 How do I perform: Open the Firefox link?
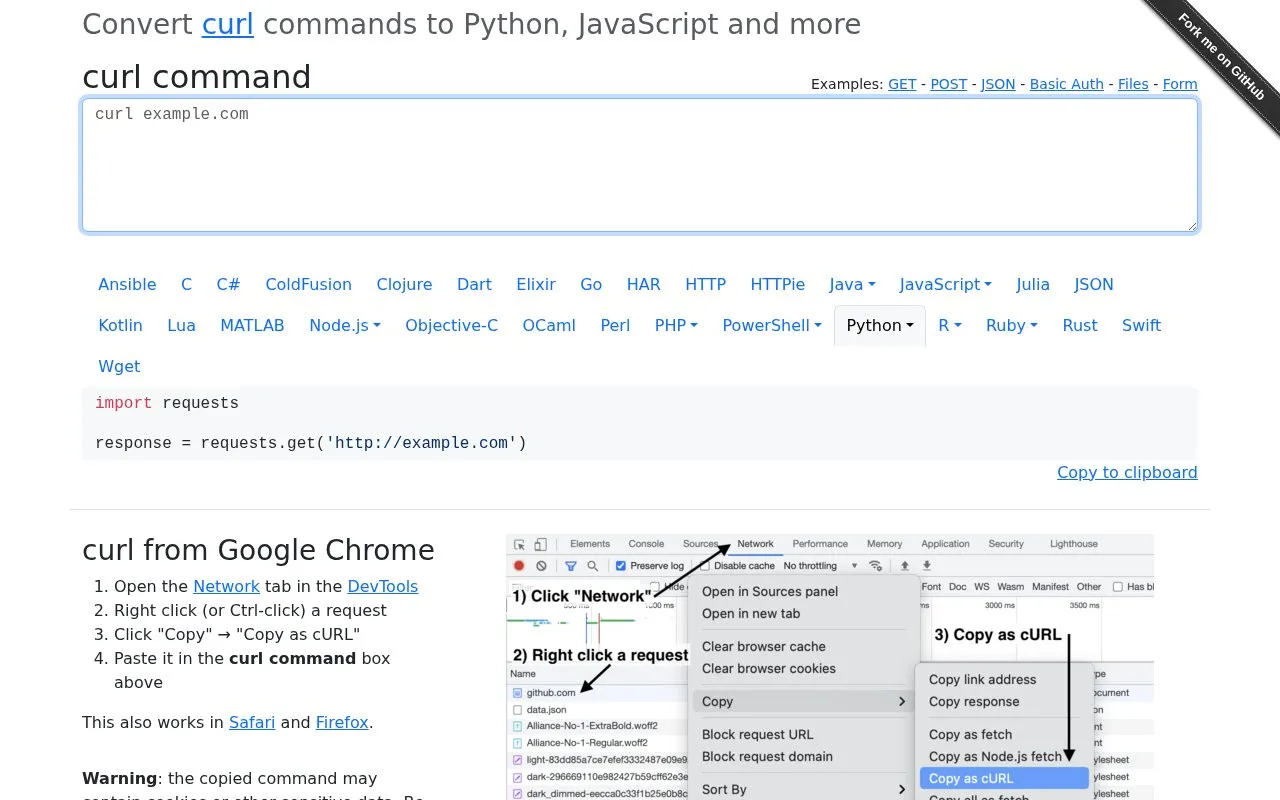pos(342,722)
